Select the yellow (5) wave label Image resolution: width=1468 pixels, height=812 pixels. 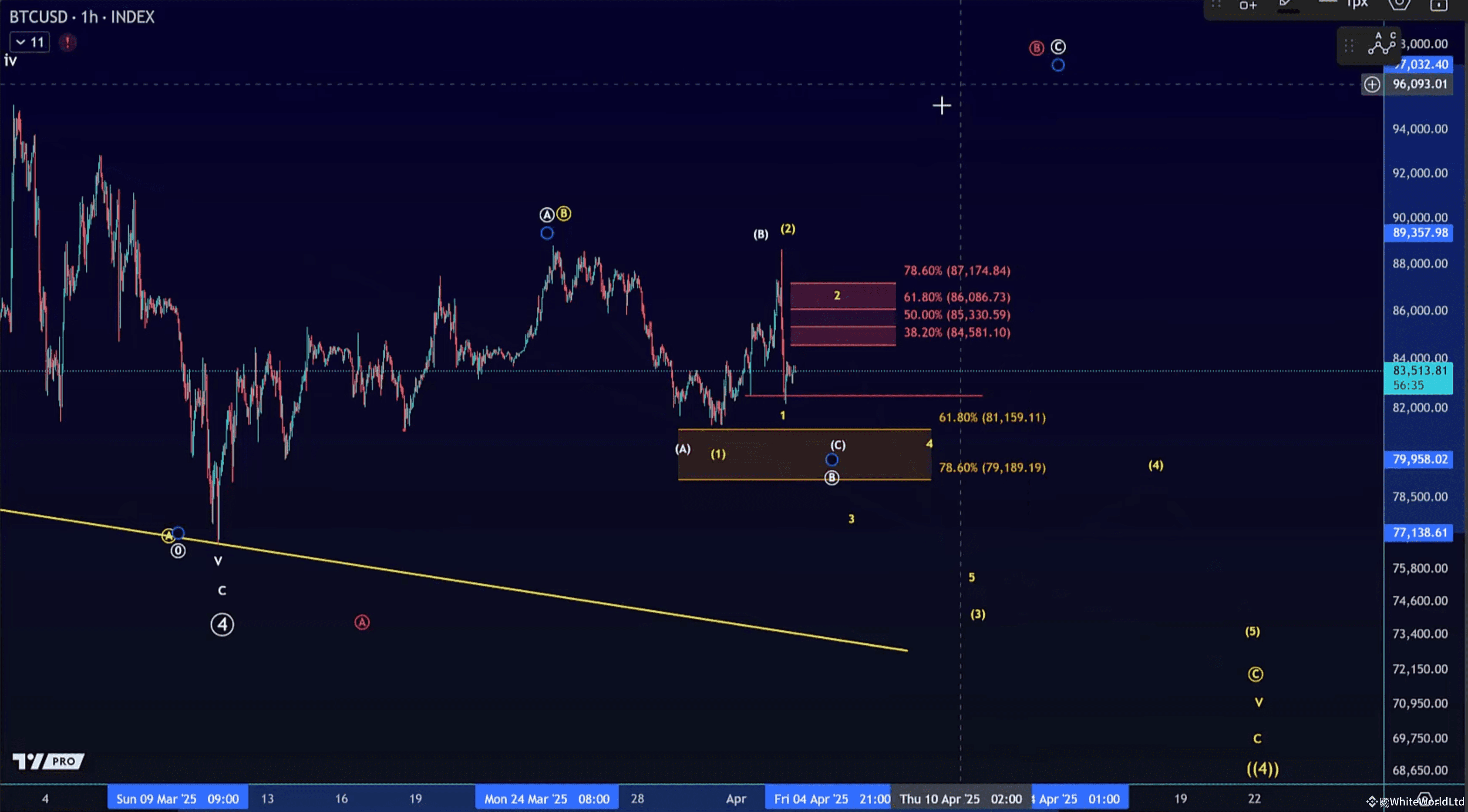[1253, 631]
